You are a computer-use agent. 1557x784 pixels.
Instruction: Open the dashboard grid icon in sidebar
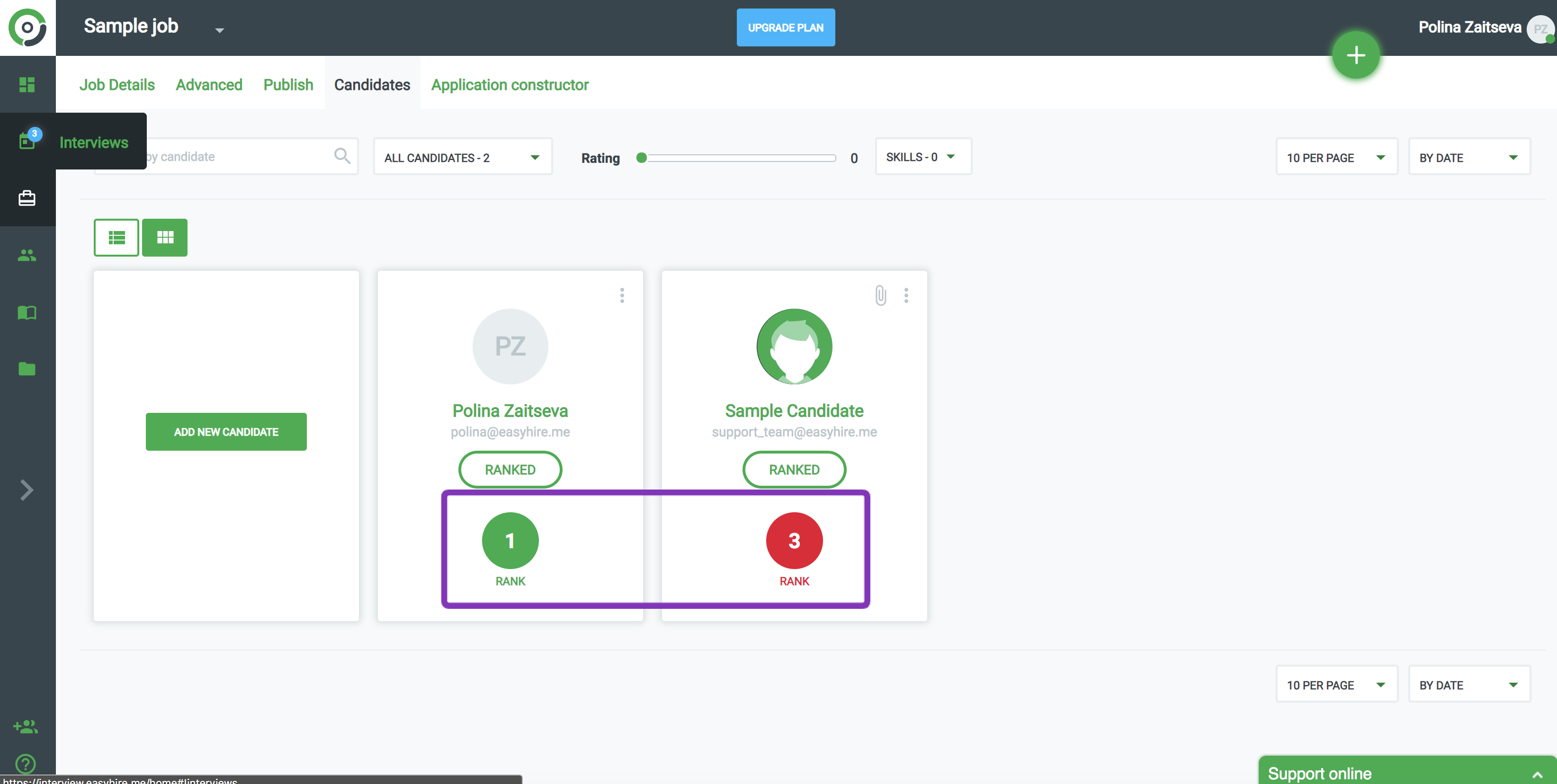click(x=27, y=85)
